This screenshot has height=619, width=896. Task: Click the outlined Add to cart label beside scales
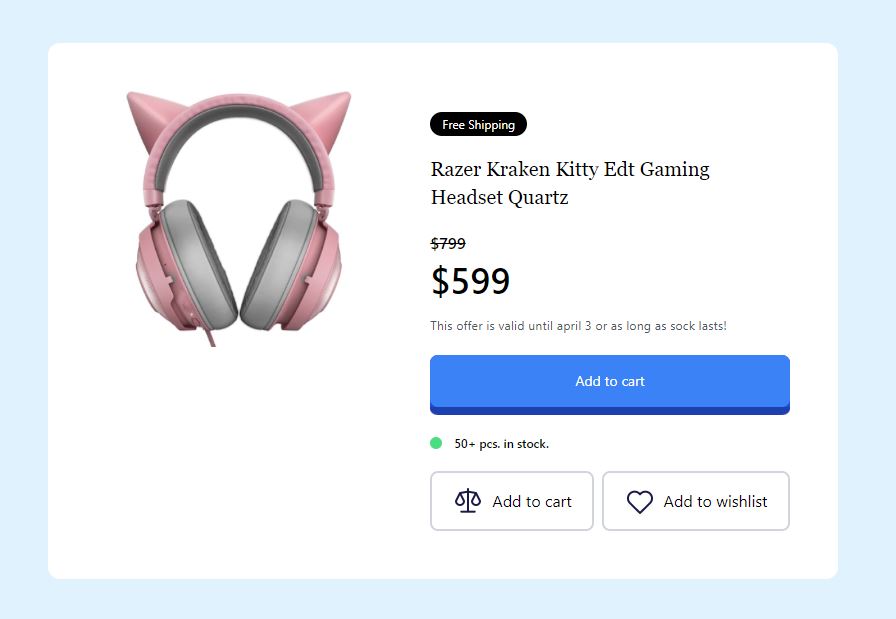[531, 501]
